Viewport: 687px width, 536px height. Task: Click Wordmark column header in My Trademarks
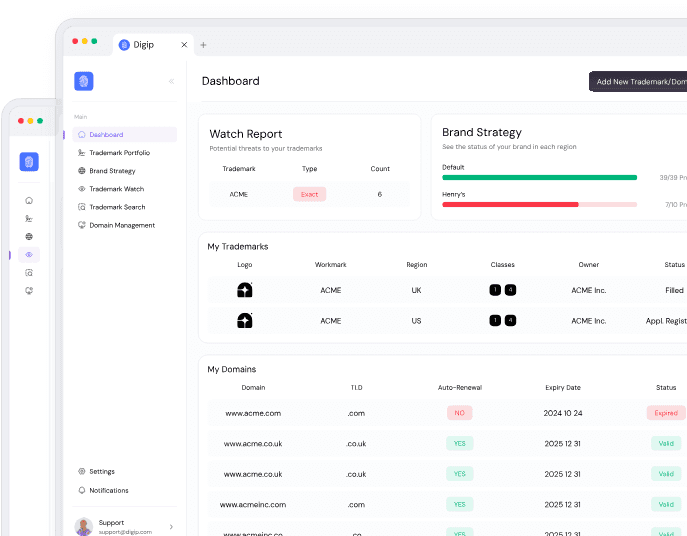(x=330, y=265)
